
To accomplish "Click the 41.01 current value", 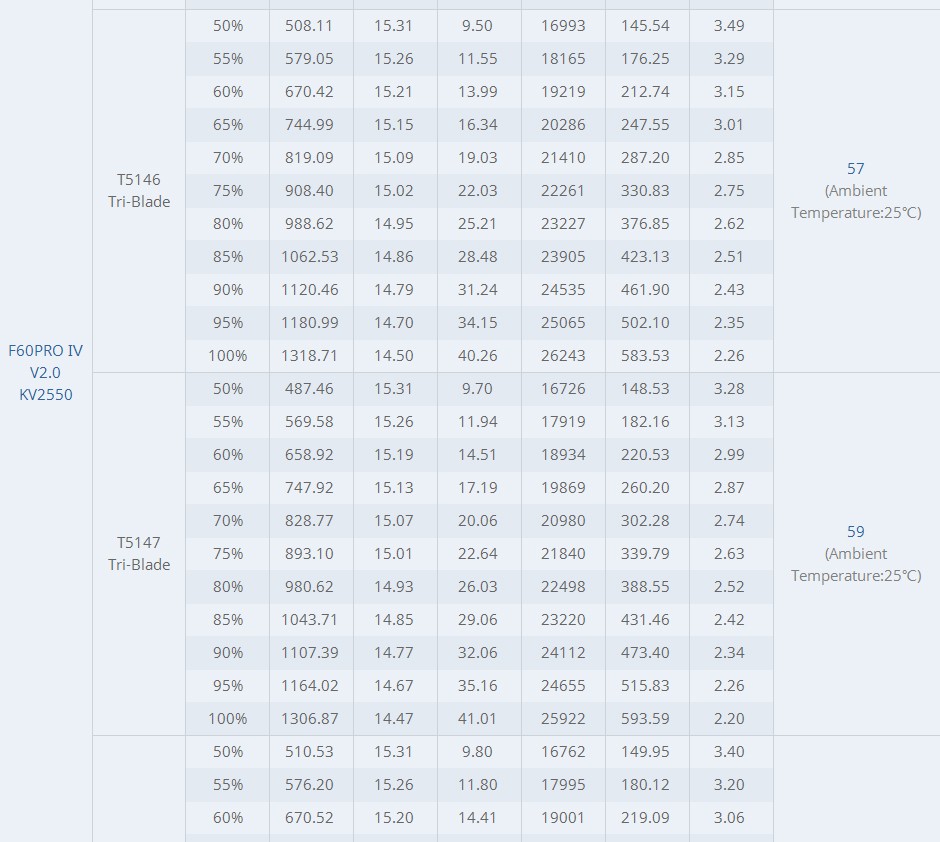I will (x=477, y=719).
